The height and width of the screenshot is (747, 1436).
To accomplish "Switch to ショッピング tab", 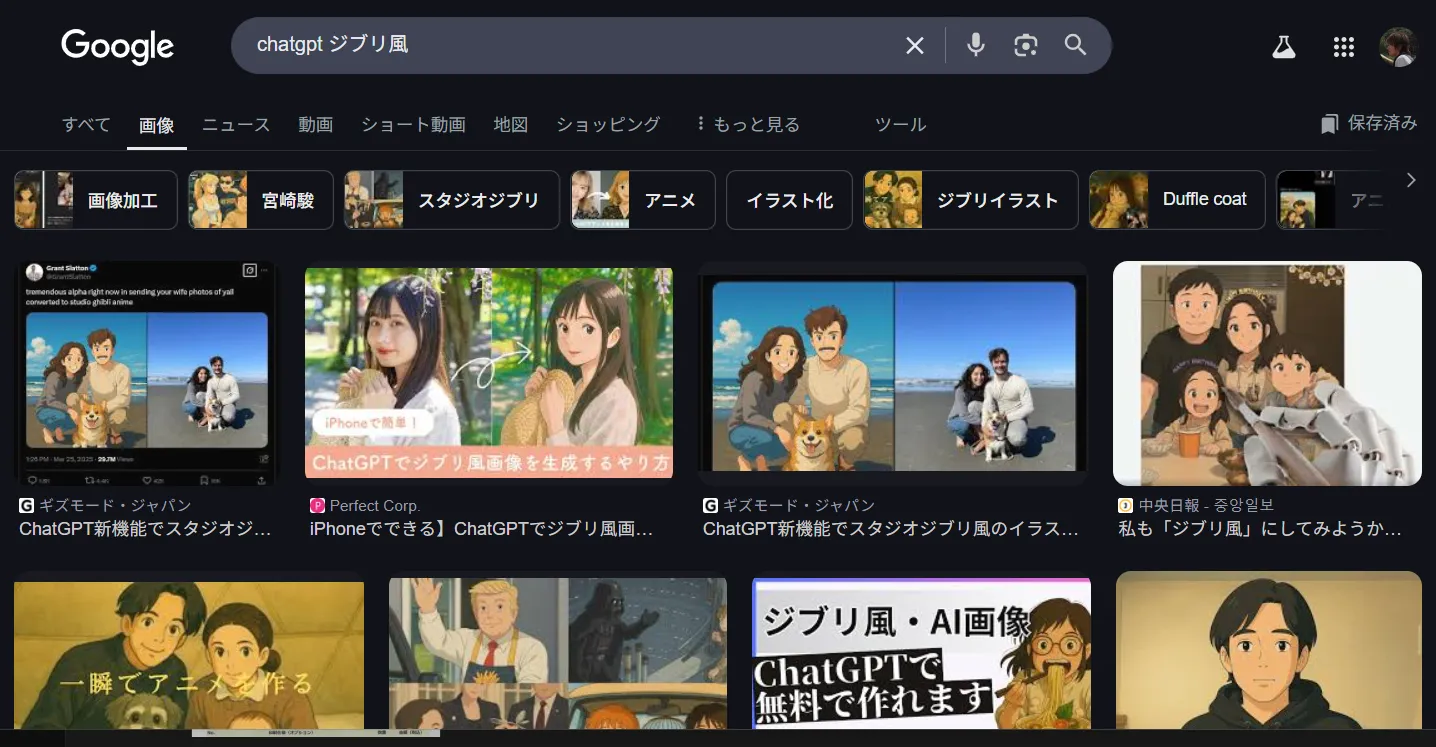I will click(x=608, y=125).
